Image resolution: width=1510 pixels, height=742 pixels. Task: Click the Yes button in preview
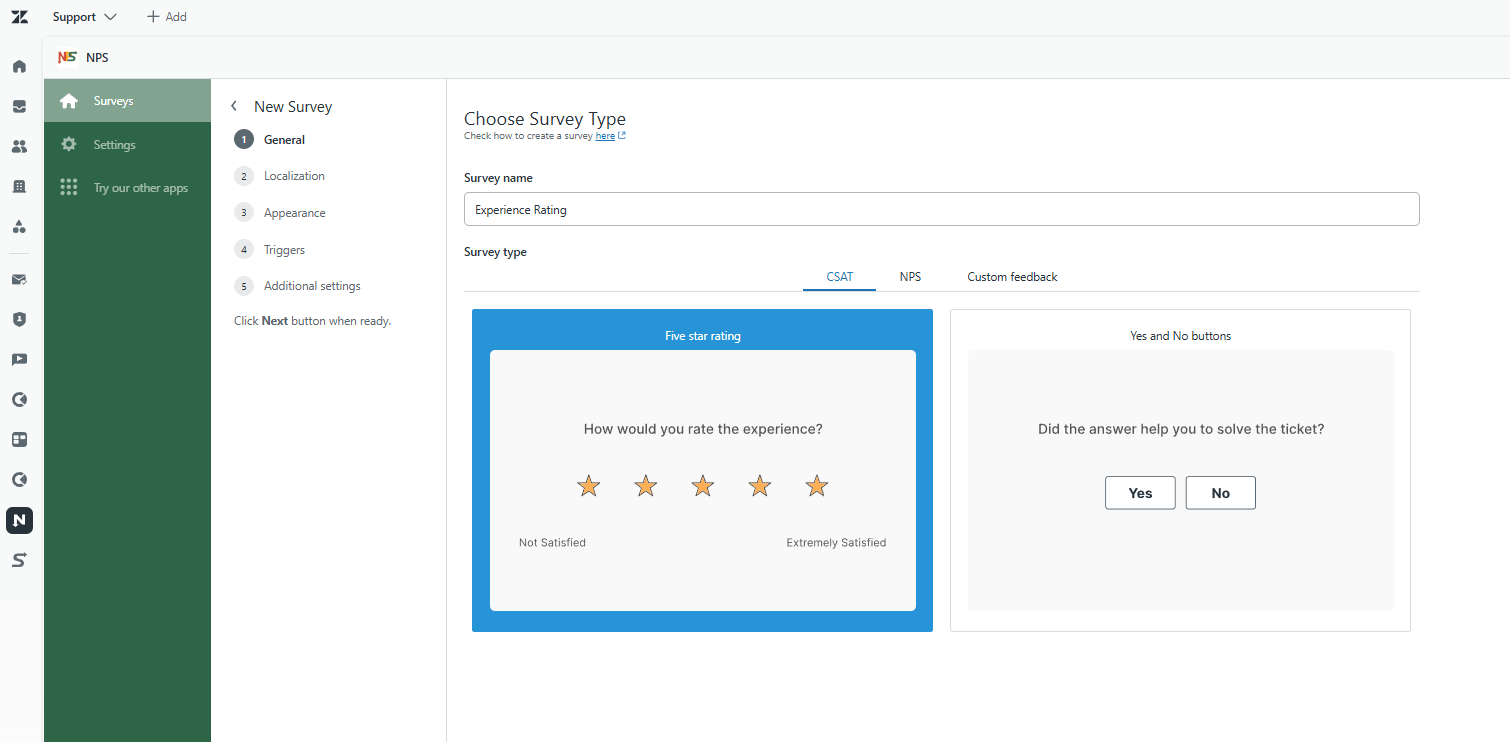[x=1140, y=493]
